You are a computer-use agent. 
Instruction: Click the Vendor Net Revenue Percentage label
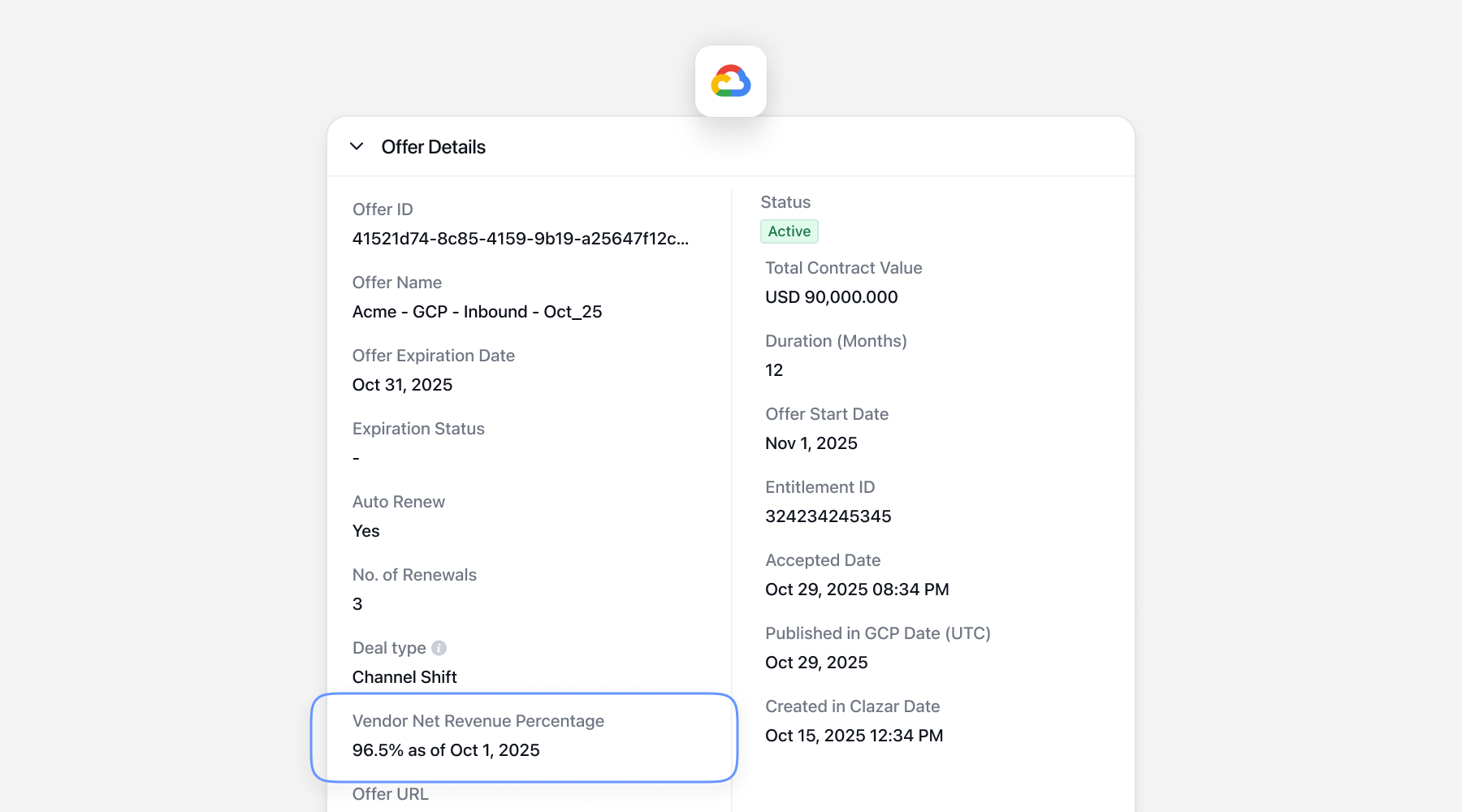click(478, 721)
